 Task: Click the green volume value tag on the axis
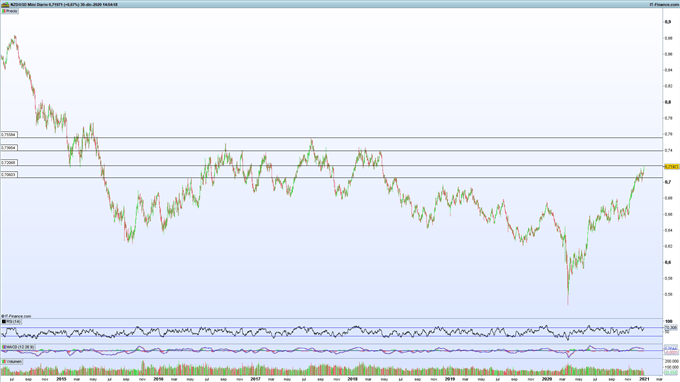tap(671, 372)
